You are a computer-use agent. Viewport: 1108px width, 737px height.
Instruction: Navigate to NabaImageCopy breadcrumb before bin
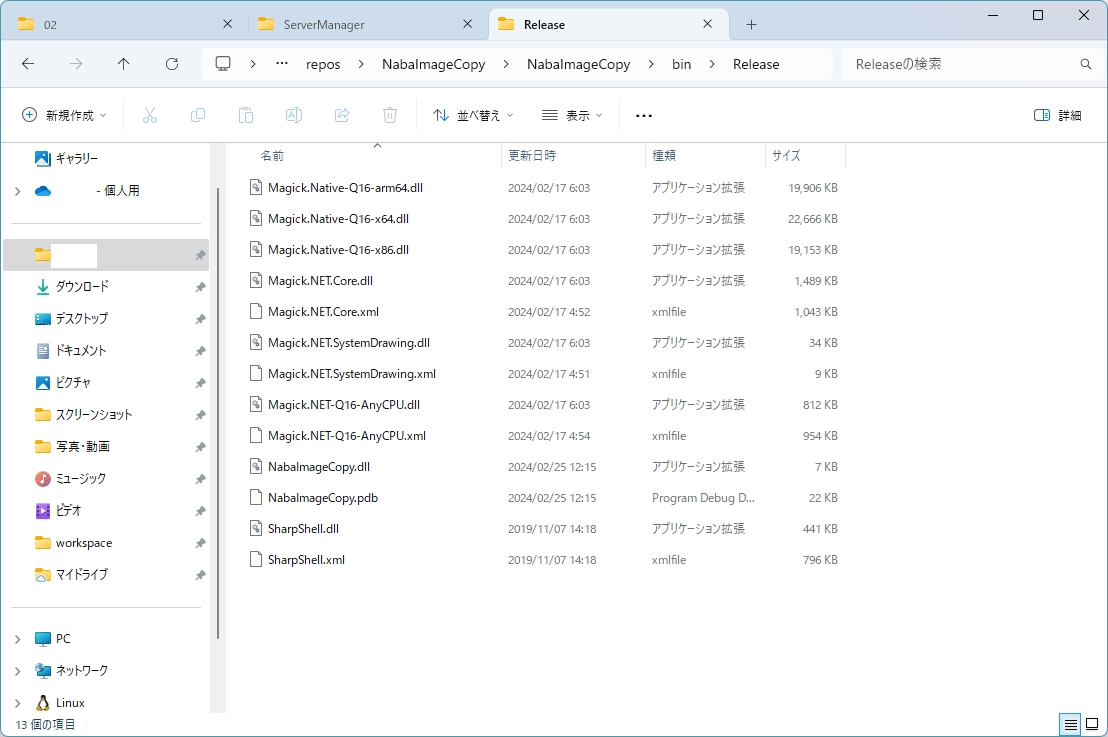coord(588,64)
